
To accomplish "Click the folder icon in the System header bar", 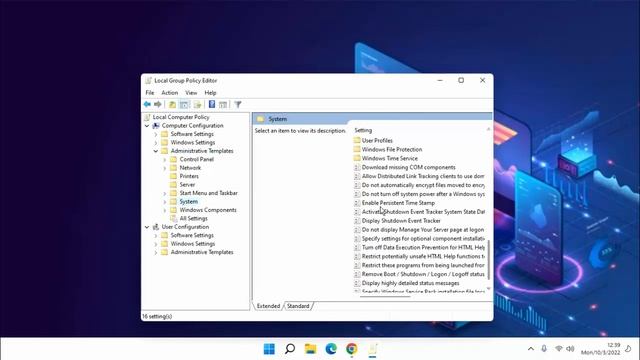I will 260,119.
